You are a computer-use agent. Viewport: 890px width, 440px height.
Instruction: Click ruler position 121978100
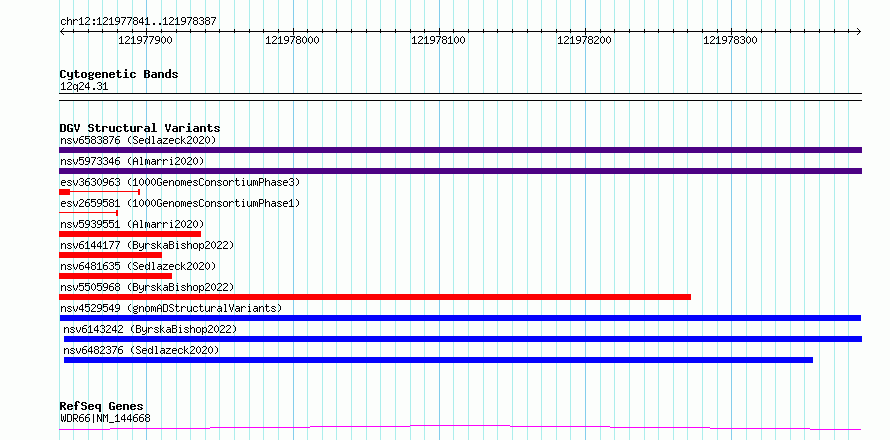pyautogui.click(x=438, y=40)
